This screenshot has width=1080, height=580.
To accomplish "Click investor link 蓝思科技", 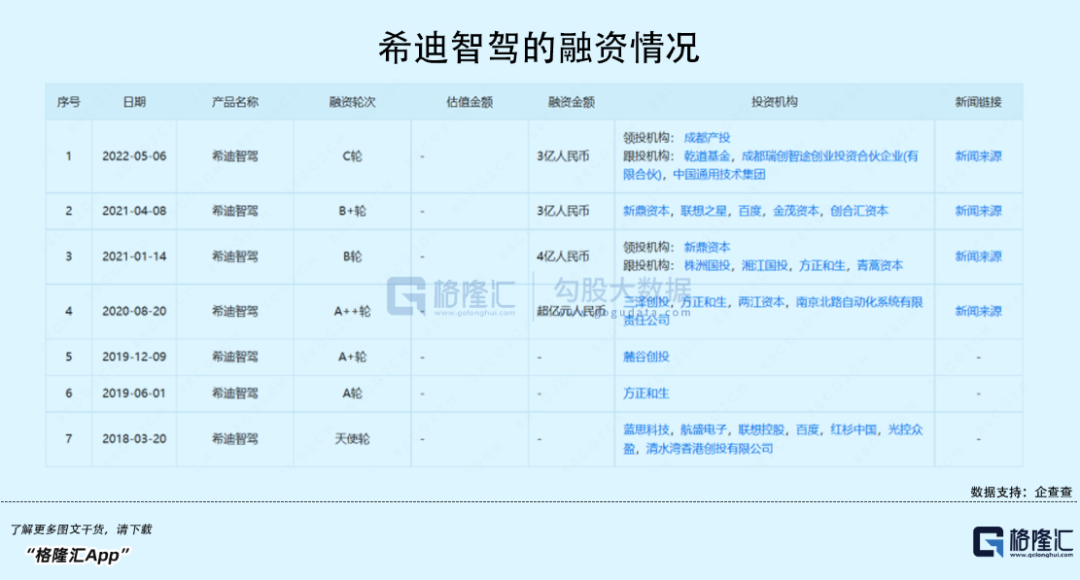I will [646, 430].
